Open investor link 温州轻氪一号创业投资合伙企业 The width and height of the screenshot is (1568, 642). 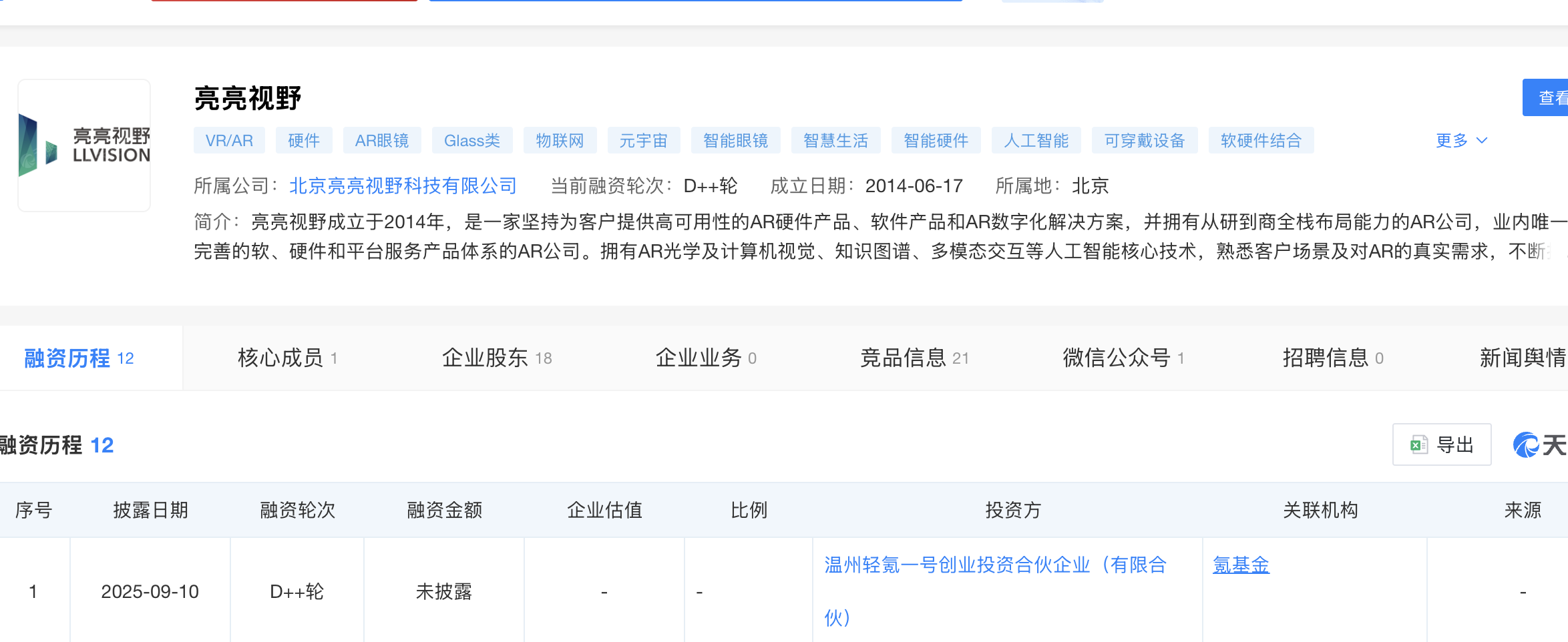click(x=995, y=591)
